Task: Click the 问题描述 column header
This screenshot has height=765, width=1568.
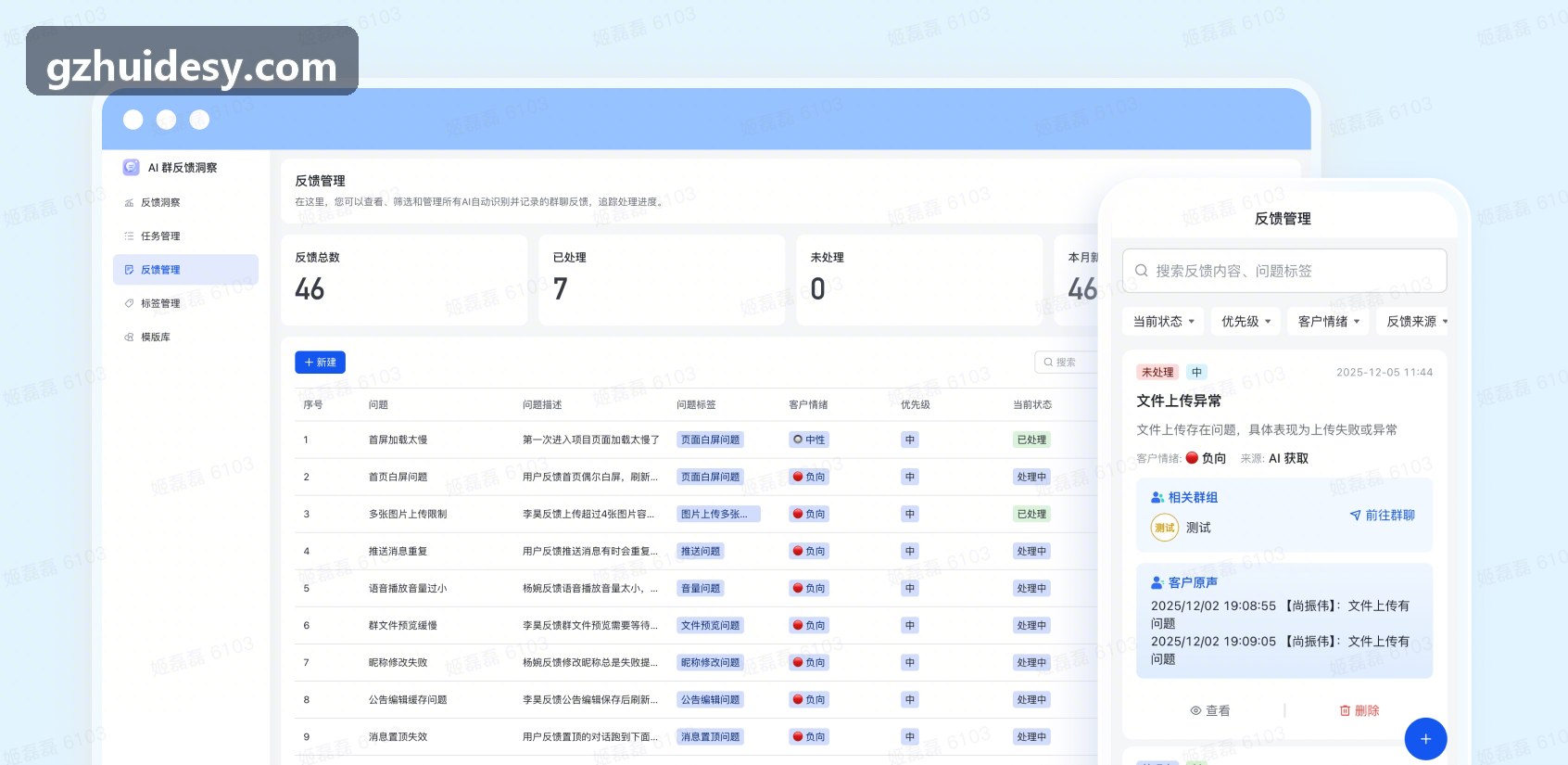Action: coord(542,405)
